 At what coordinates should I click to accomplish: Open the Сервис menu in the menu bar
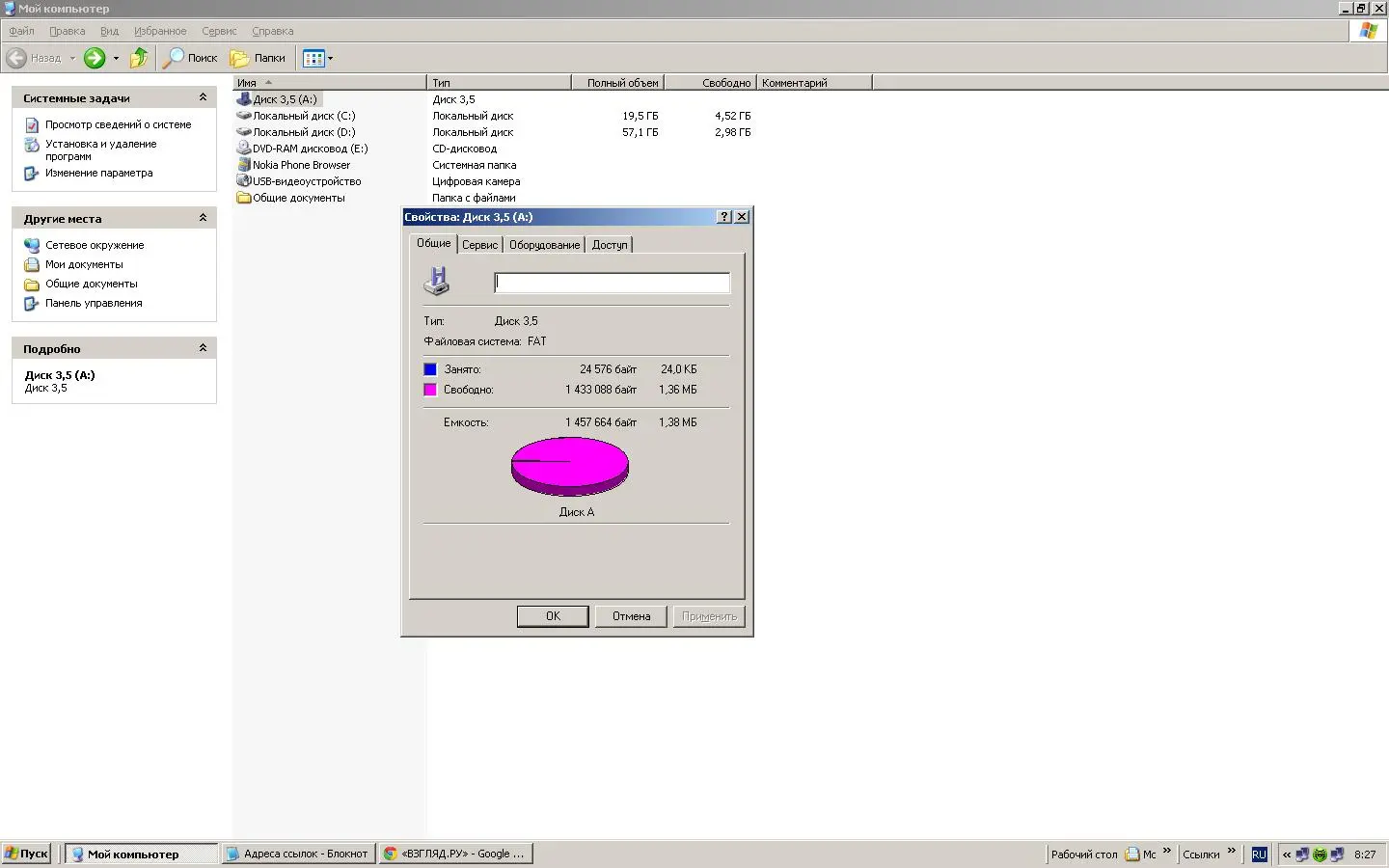(x=219, y=31)
